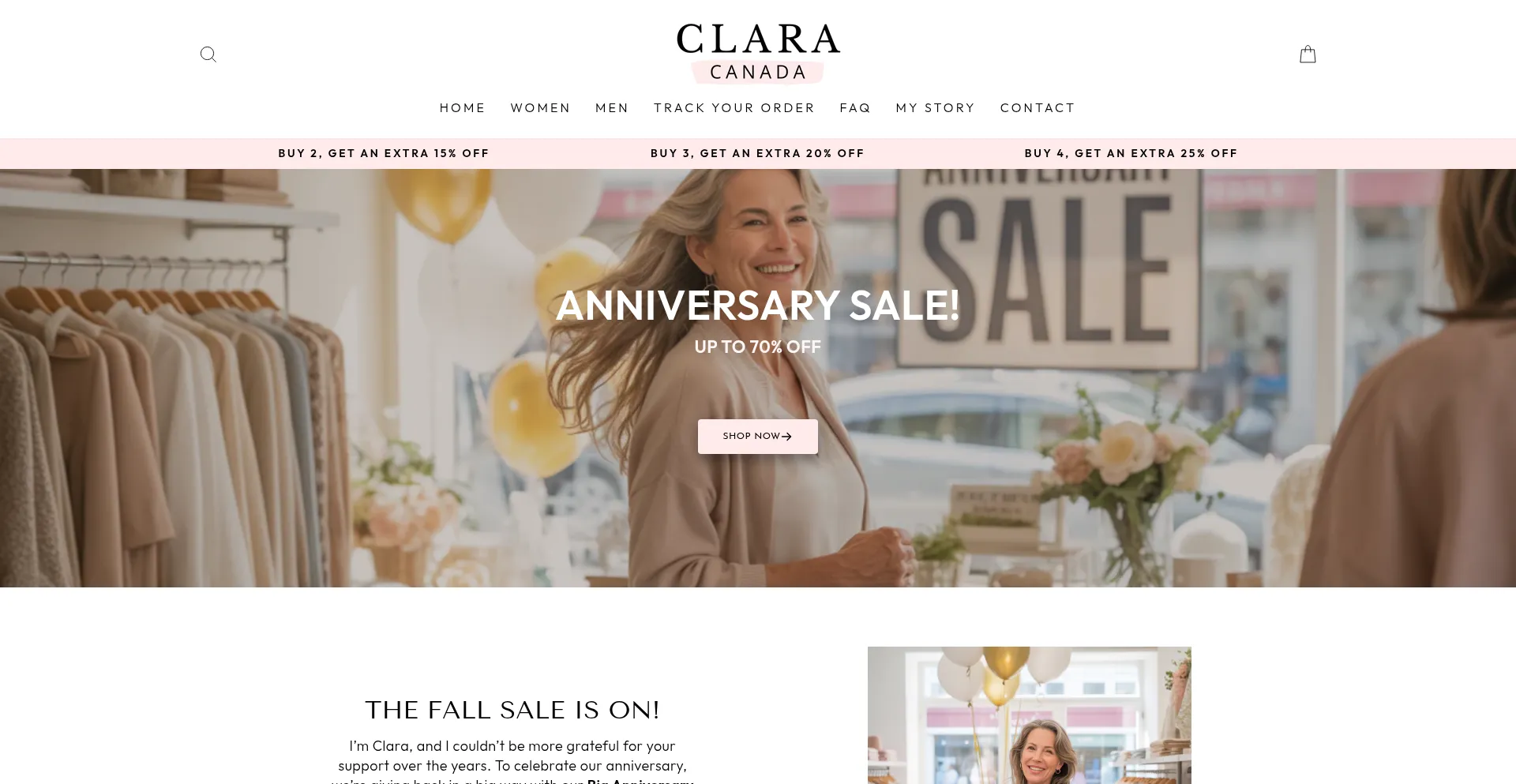
Task: Click The Fall Sale Is On! heading
Action: [512, 710]
